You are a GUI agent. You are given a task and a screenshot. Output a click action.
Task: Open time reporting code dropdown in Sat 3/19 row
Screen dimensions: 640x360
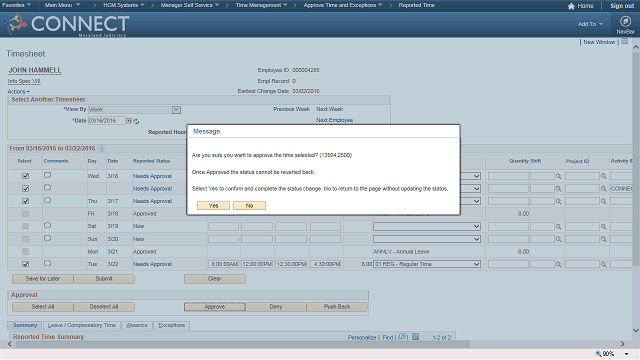(427, 227)
